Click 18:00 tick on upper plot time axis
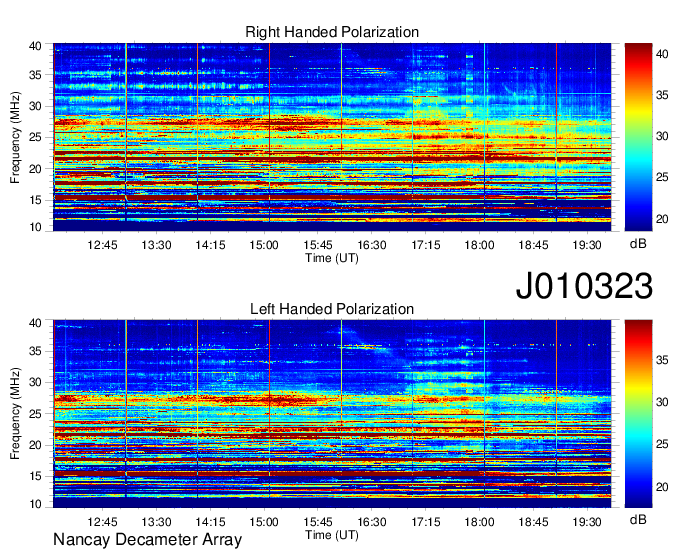Viewport: 680px width, 552px height. point(479,245)
